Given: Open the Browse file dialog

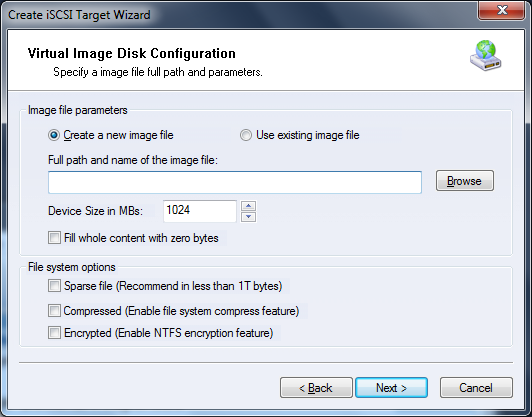Looking at the screenshot, I should (464, 181).
